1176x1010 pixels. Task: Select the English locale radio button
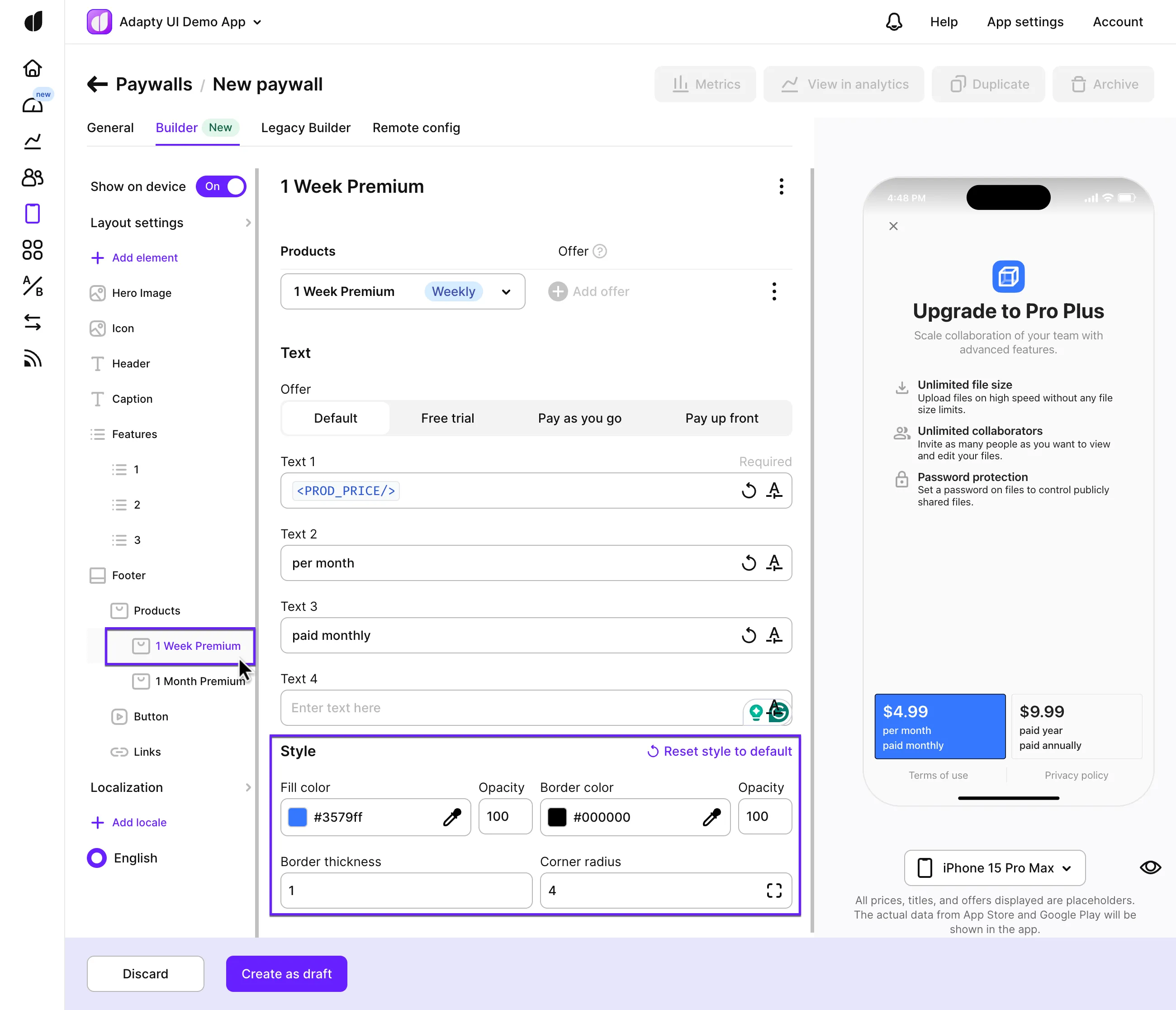pyautogui.click(x=97, y=858)
